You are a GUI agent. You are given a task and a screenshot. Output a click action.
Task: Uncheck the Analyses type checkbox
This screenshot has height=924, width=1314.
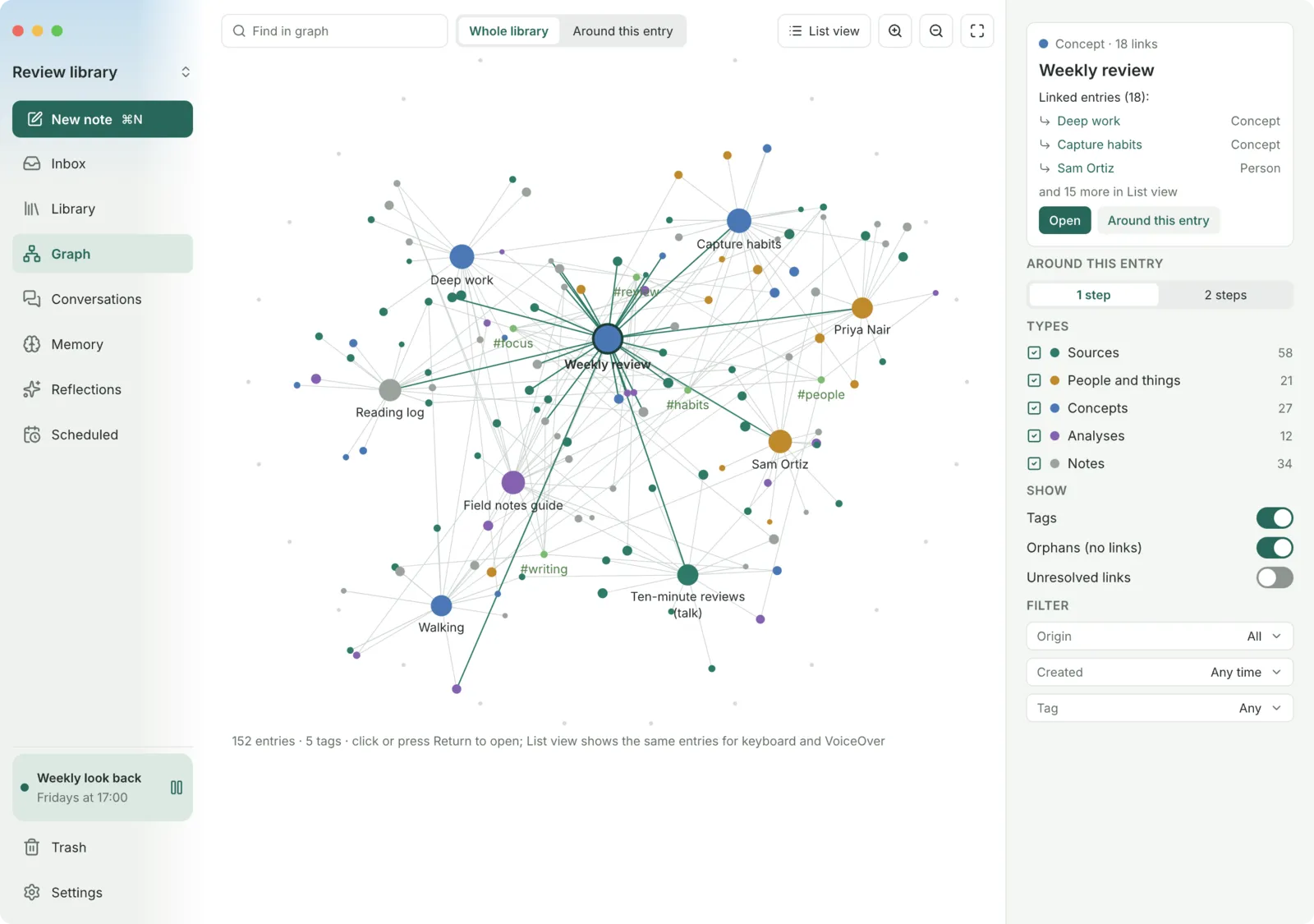(1034, 435)
